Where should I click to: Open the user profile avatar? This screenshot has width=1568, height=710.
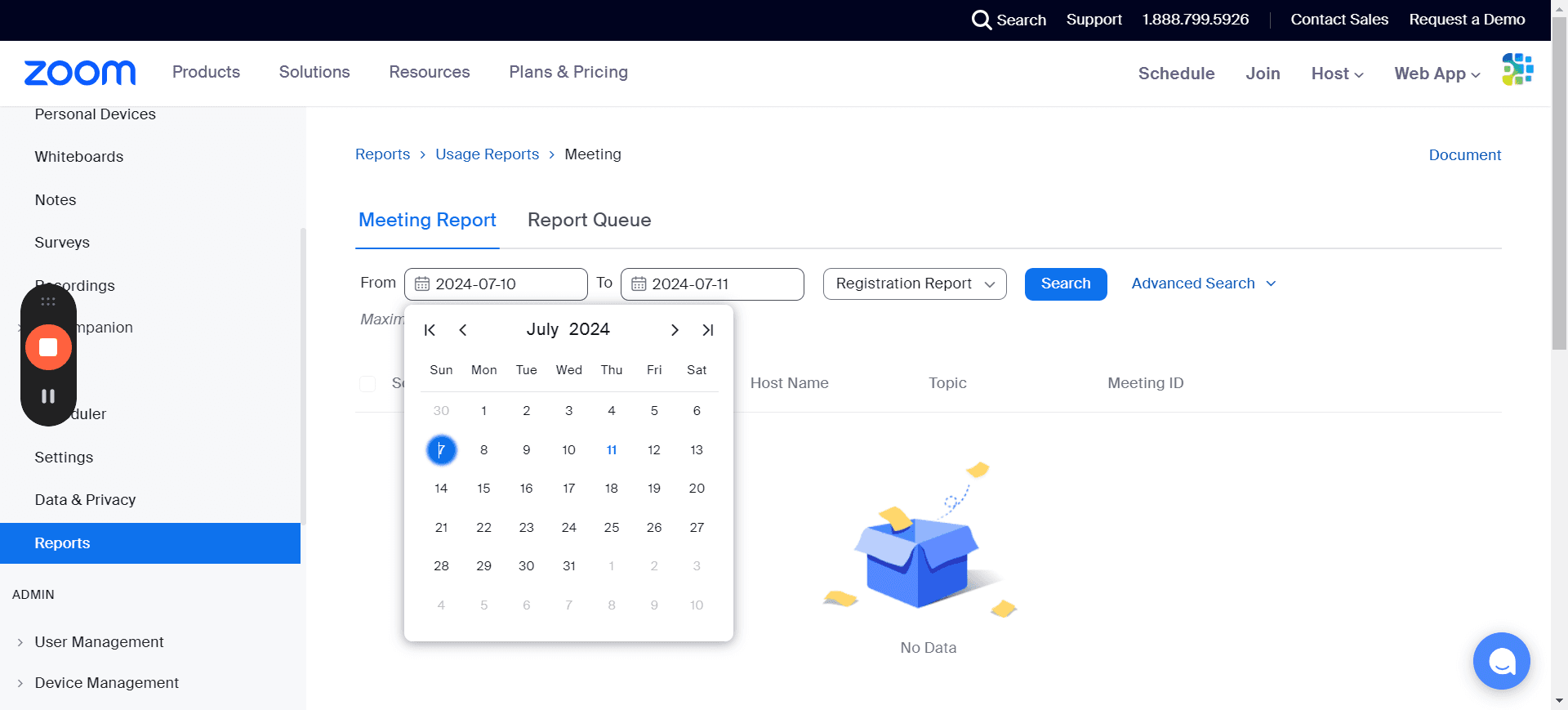click(x=1517, y=69)
